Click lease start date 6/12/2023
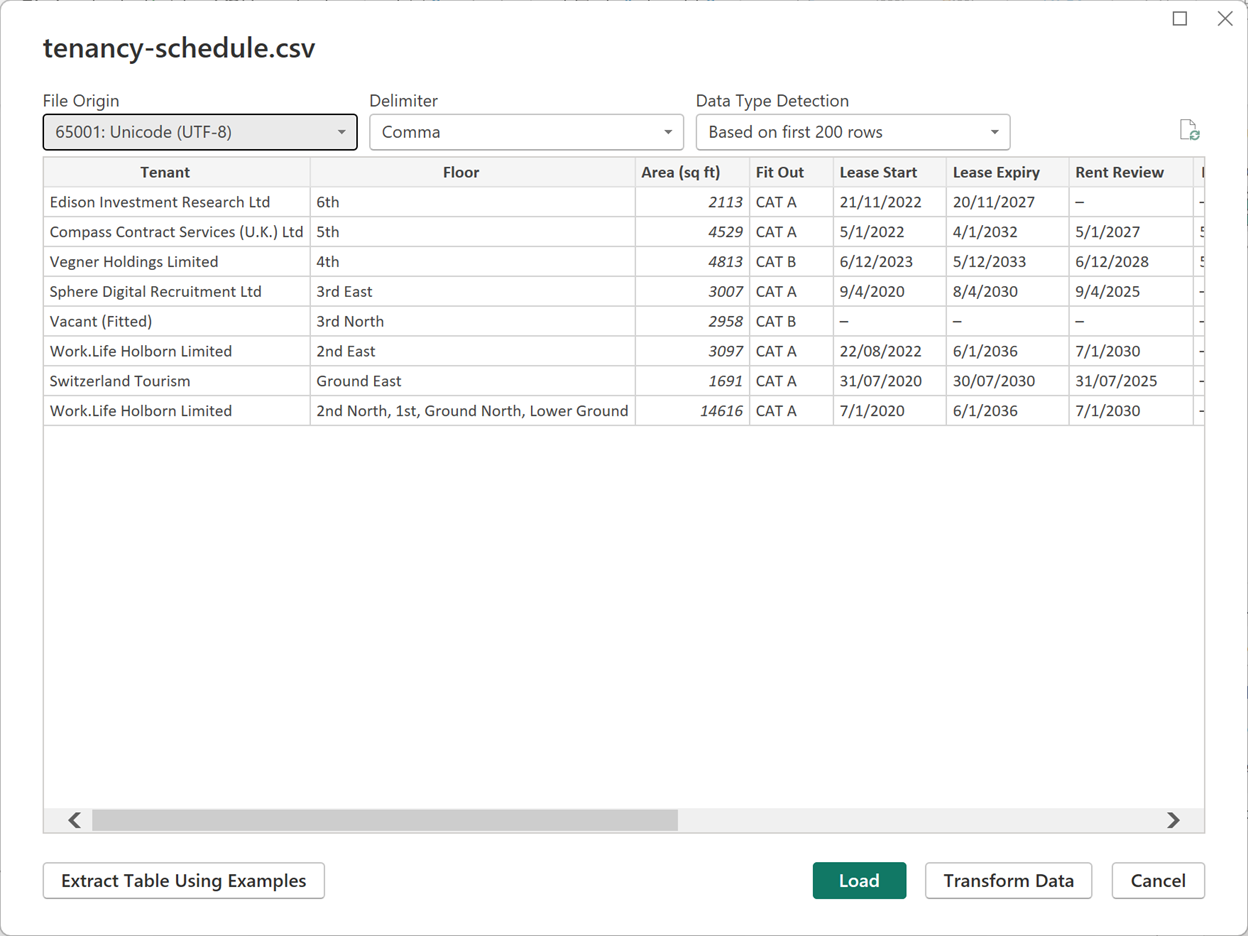Screen dimensions: 1248x936 [890, 262]
